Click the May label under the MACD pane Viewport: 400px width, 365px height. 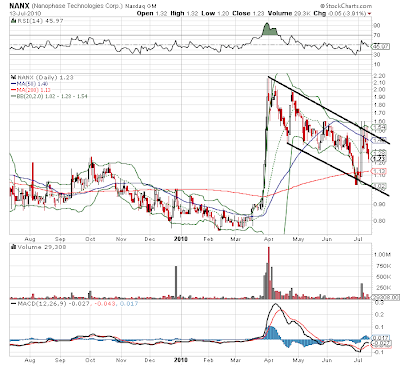coord(298,360)
